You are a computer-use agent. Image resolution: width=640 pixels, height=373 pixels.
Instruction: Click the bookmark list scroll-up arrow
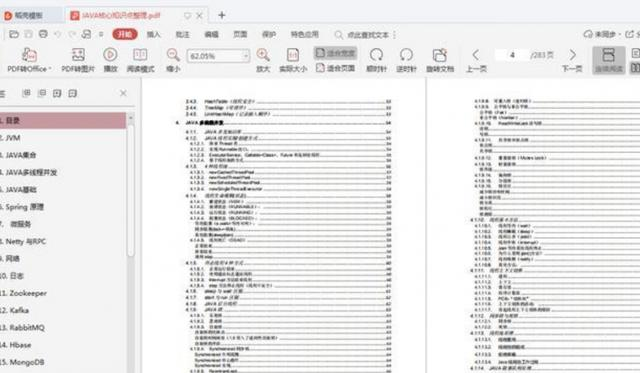point(131,118)
